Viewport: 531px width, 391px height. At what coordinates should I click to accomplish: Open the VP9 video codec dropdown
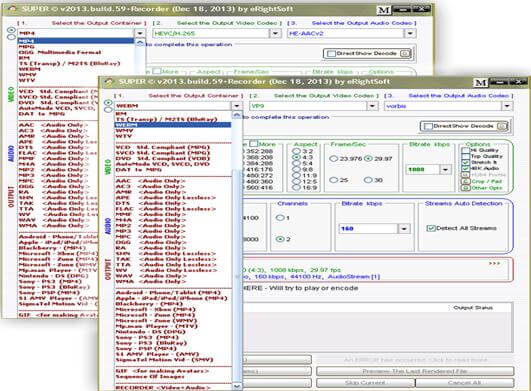coord(372,106)
